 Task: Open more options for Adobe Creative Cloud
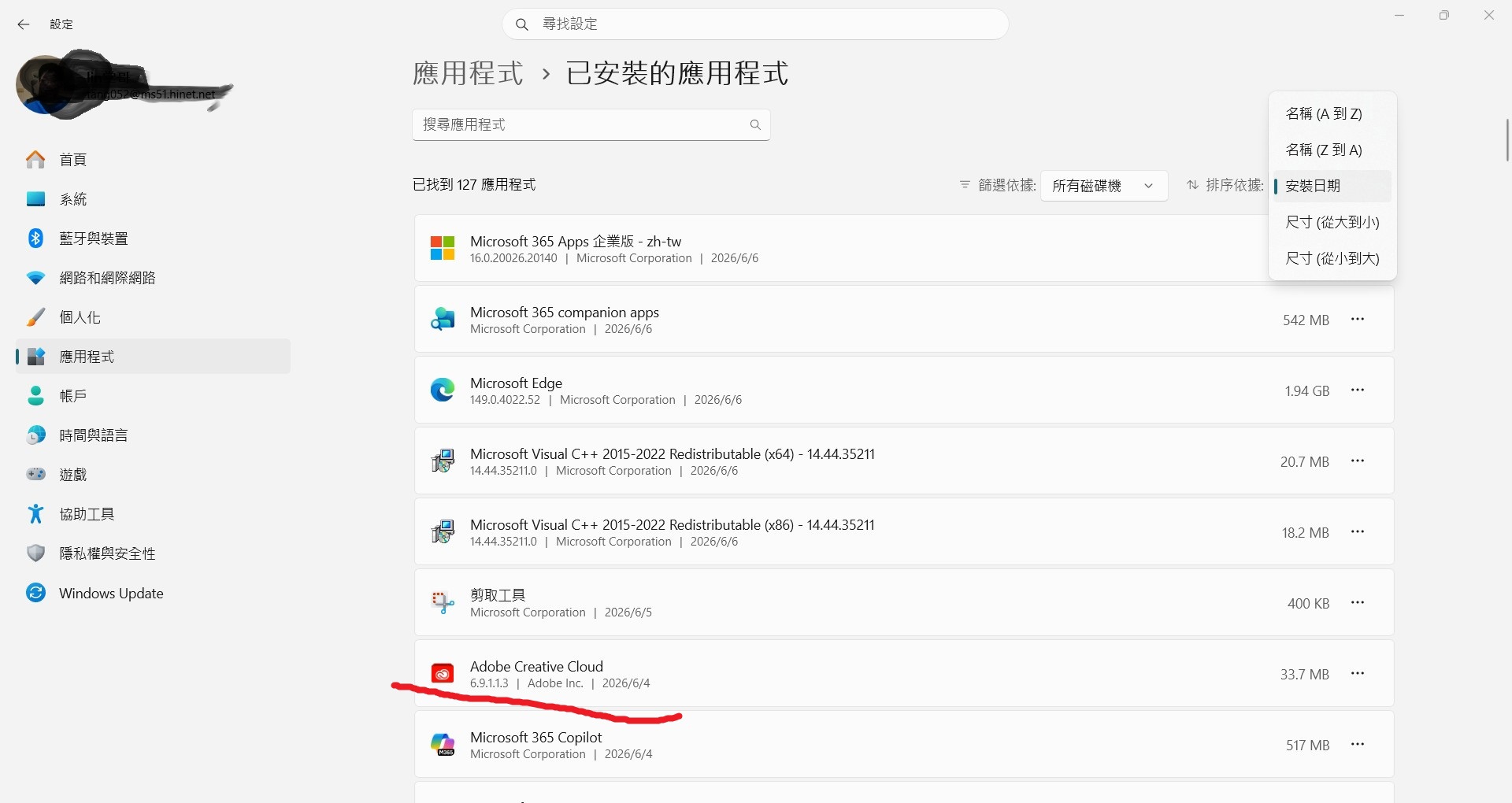(1358, 674)
